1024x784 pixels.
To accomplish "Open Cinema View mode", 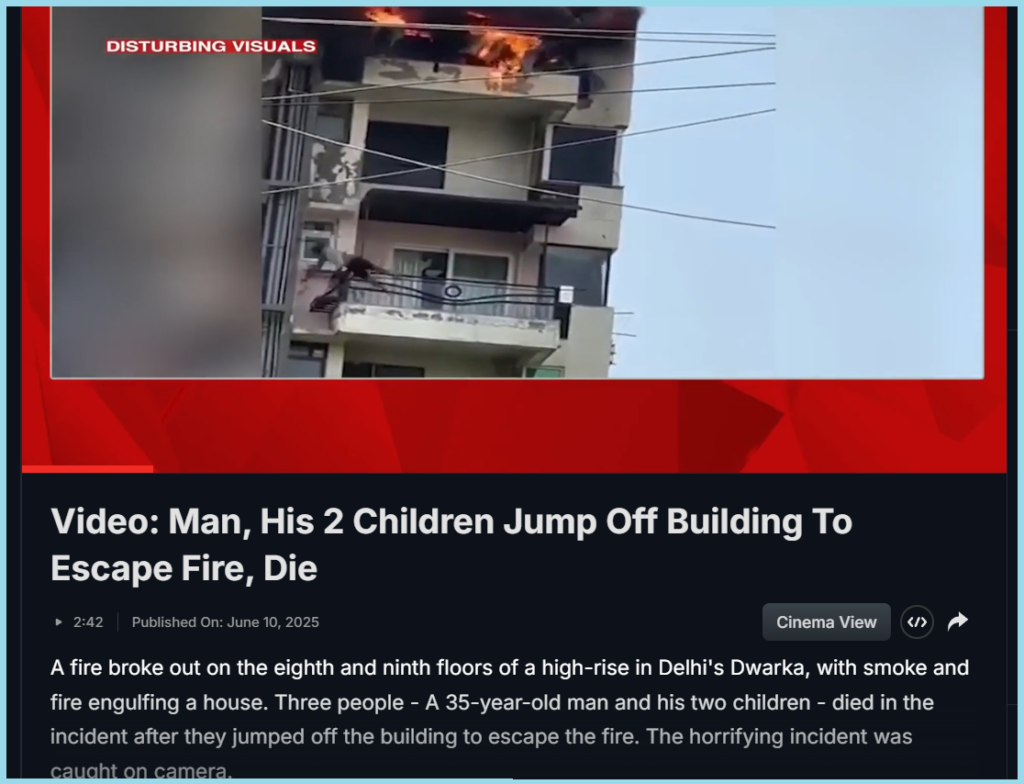I will point(826,622).
